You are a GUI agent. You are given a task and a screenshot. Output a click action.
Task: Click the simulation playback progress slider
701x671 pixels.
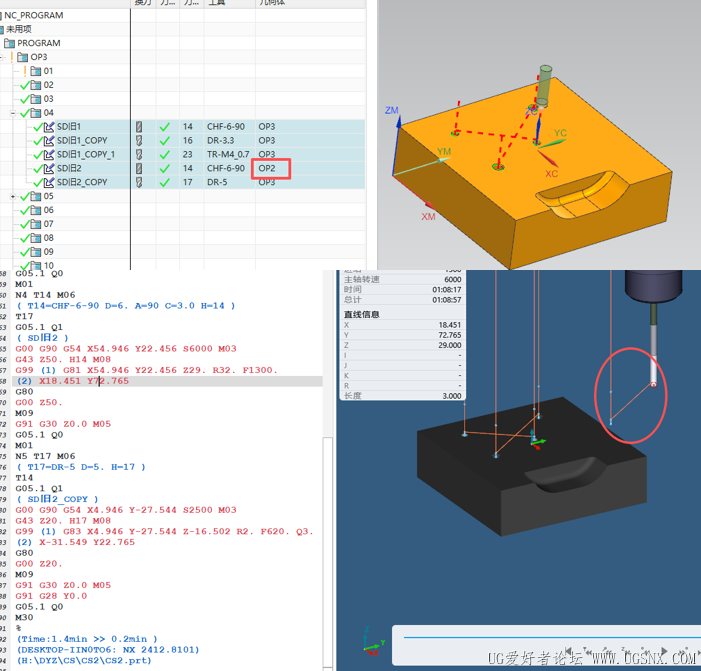(545, 636)
